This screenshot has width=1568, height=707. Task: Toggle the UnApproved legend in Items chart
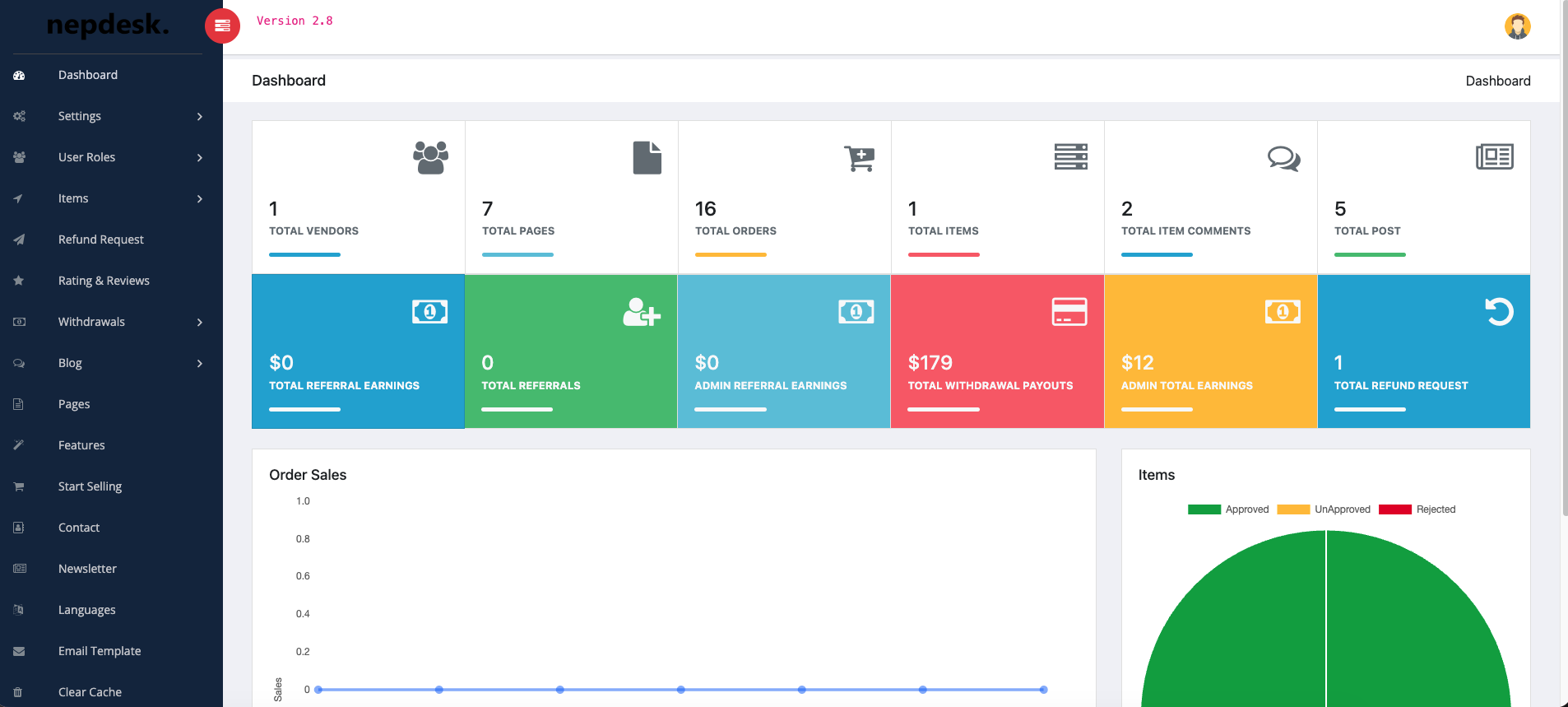coord(1324,509)
